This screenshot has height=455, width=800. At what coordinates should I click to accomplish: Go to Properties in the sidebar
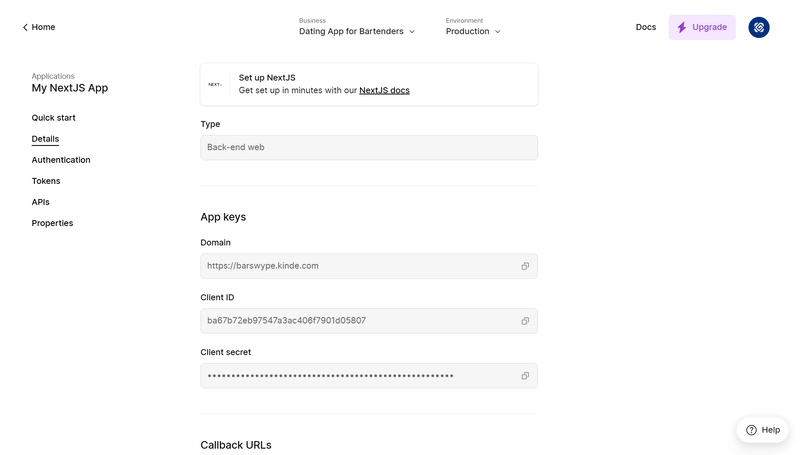point(52,223)
